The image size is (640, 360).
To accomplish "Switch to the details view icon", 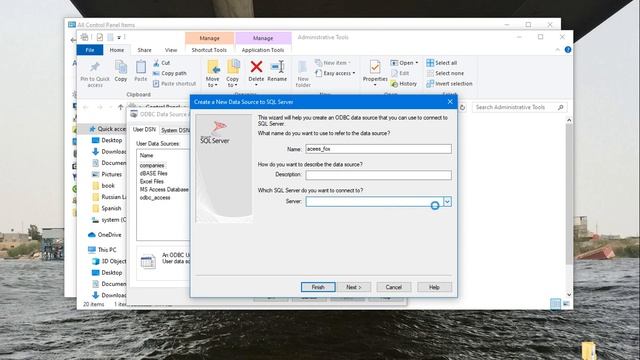I will (x=556, y=304).
